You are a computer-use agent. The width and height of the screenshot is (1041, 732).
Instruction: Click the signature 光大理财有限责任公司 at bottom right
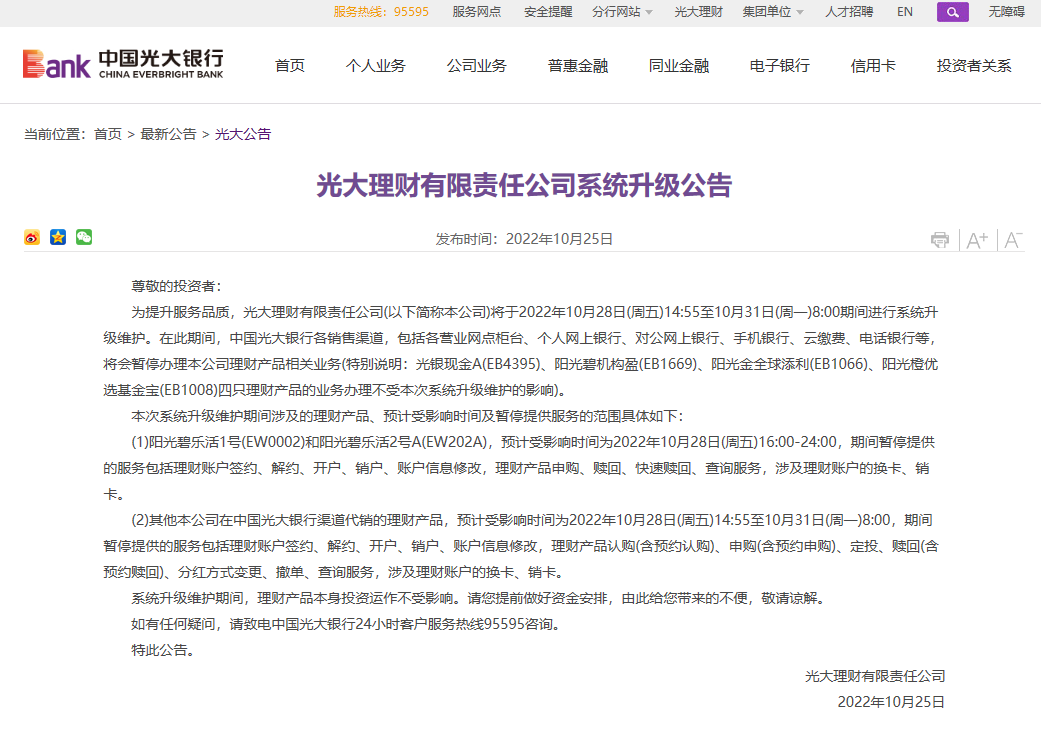point(875,676)
